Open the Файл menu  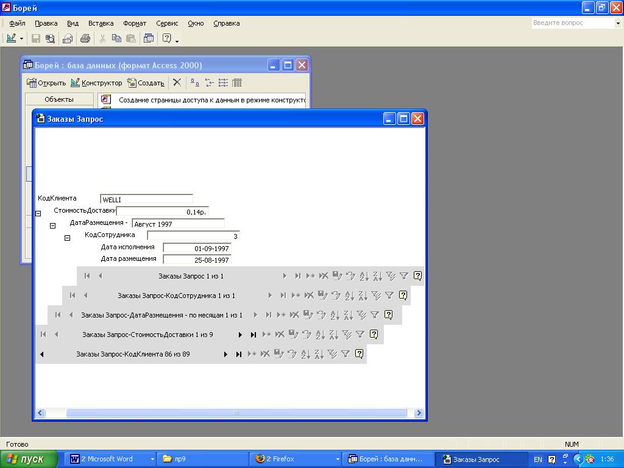17,23
